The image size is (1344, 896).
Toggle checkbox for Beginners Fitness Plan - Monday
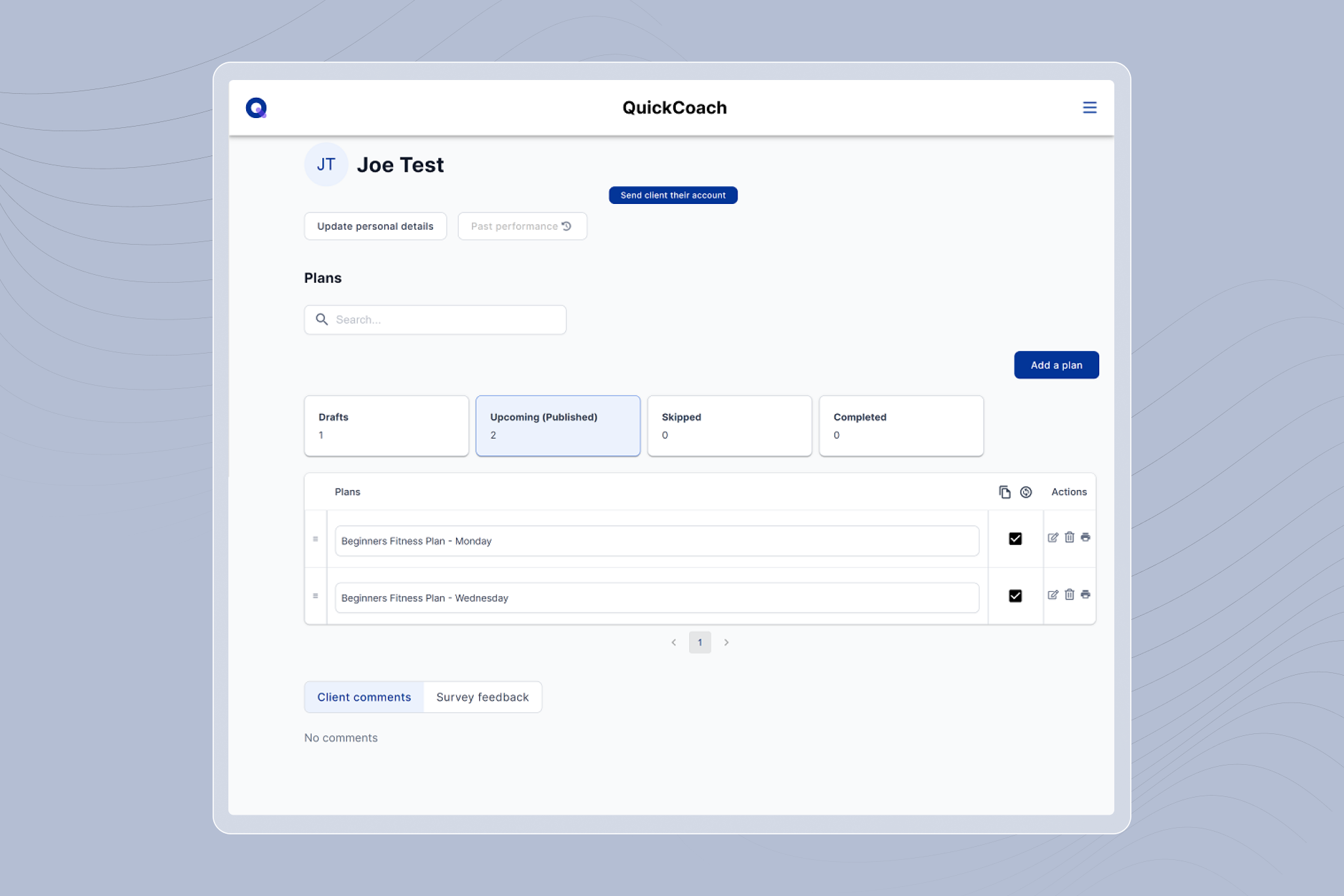[1015, 538]
